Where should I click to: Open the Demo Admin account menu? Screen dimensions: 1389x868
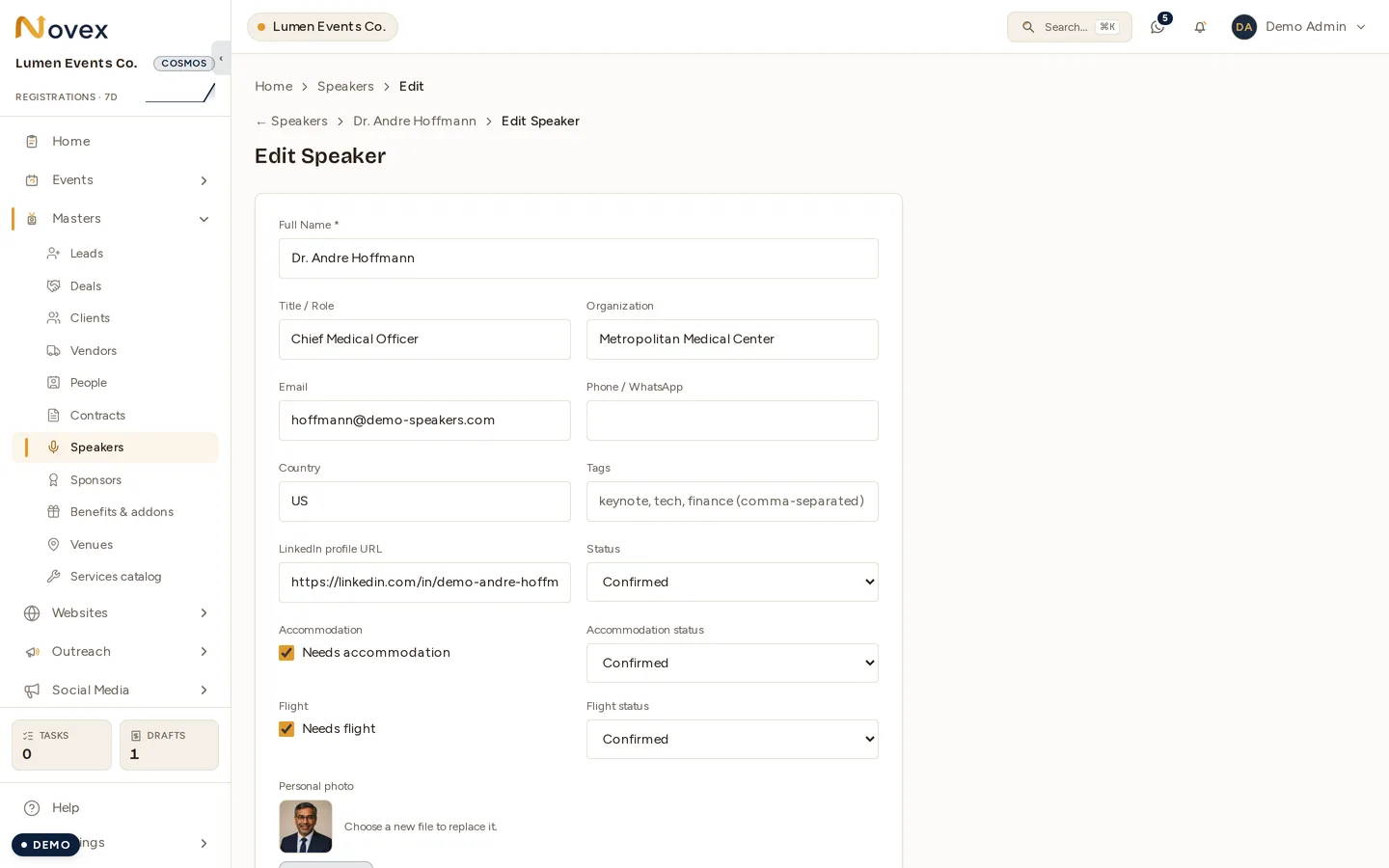[x=1299, y=27]
